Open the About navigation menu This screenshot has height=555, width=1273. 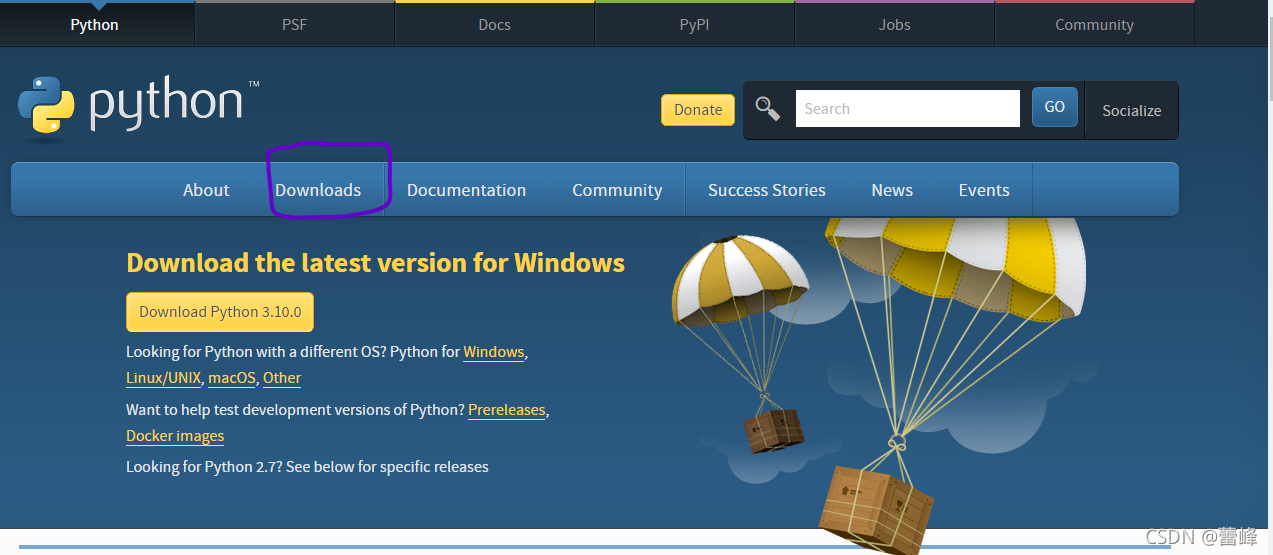coord(206,190)
